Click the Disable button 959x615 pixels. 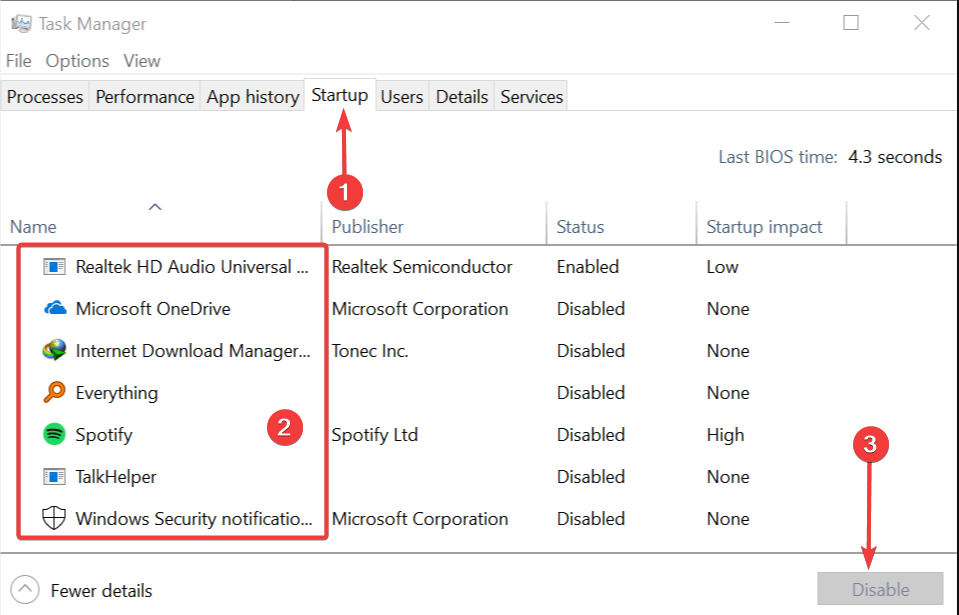(880, 589)
